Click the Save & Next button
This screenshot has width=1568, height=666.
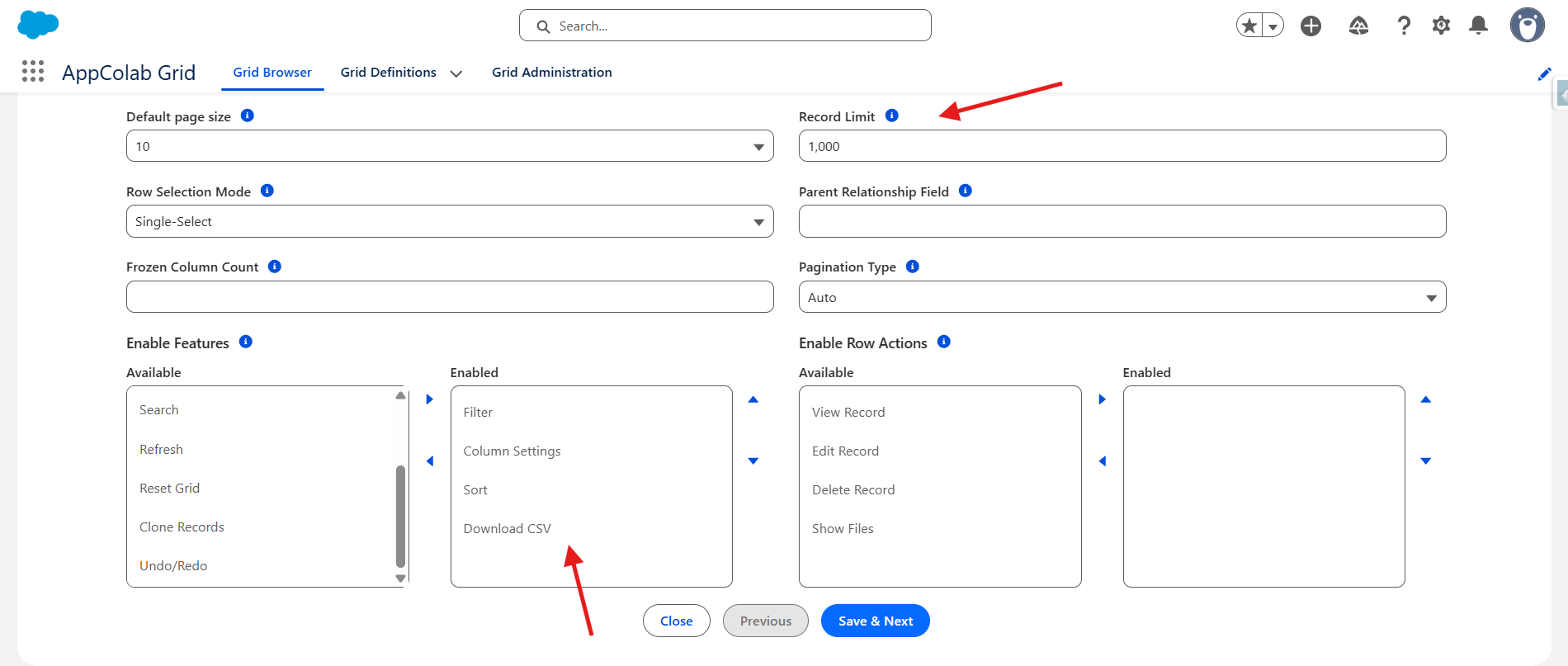click(876, 621)
